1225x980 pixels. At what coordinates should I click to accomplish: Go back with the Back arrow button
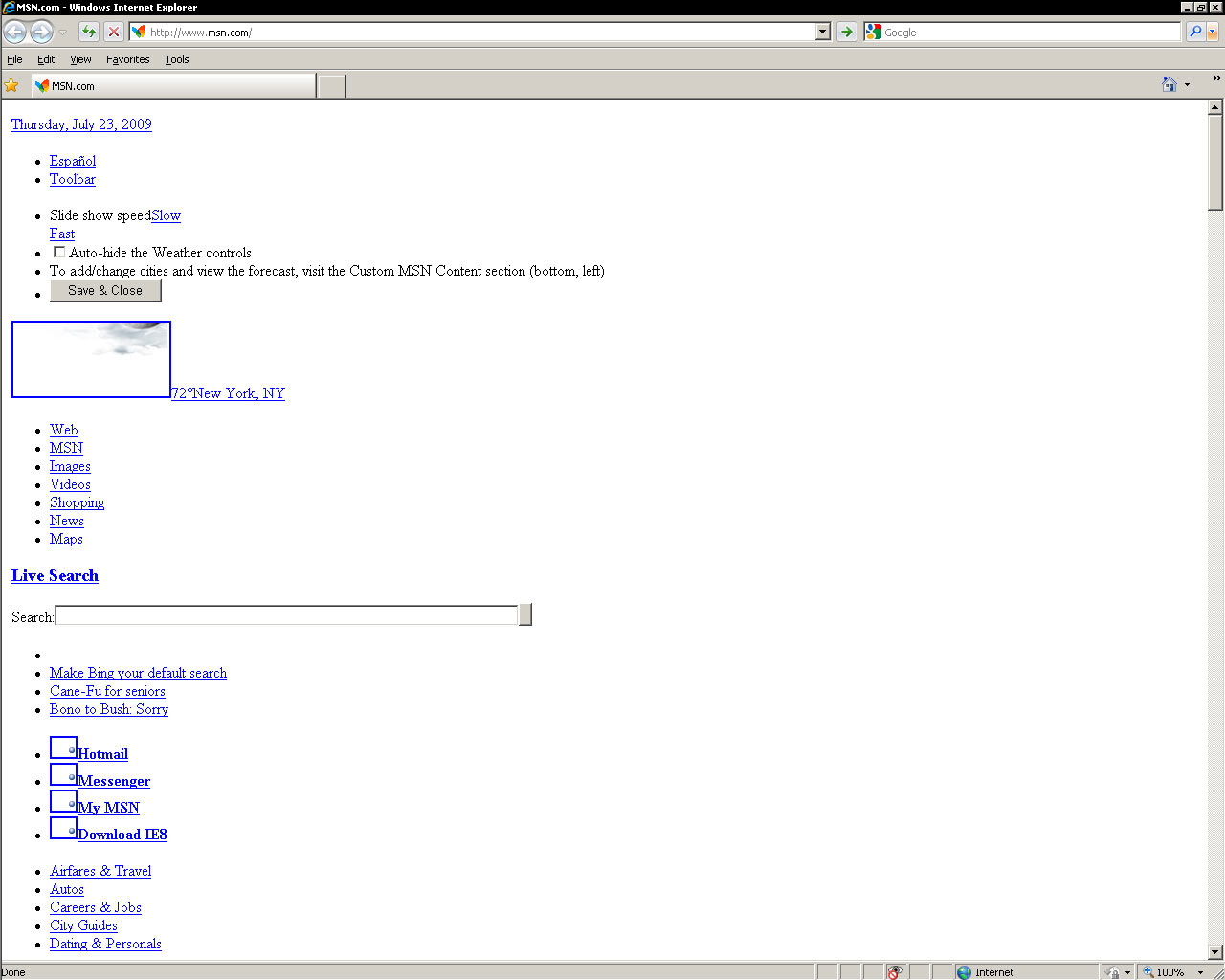point(15,32)
